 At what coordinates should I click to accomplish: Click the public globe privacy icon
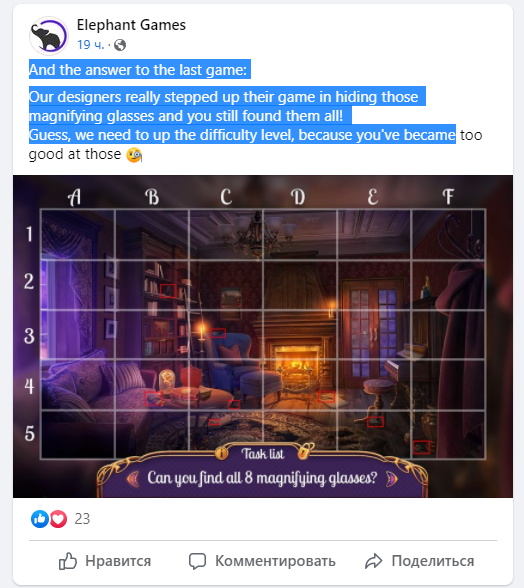(120, 45)
